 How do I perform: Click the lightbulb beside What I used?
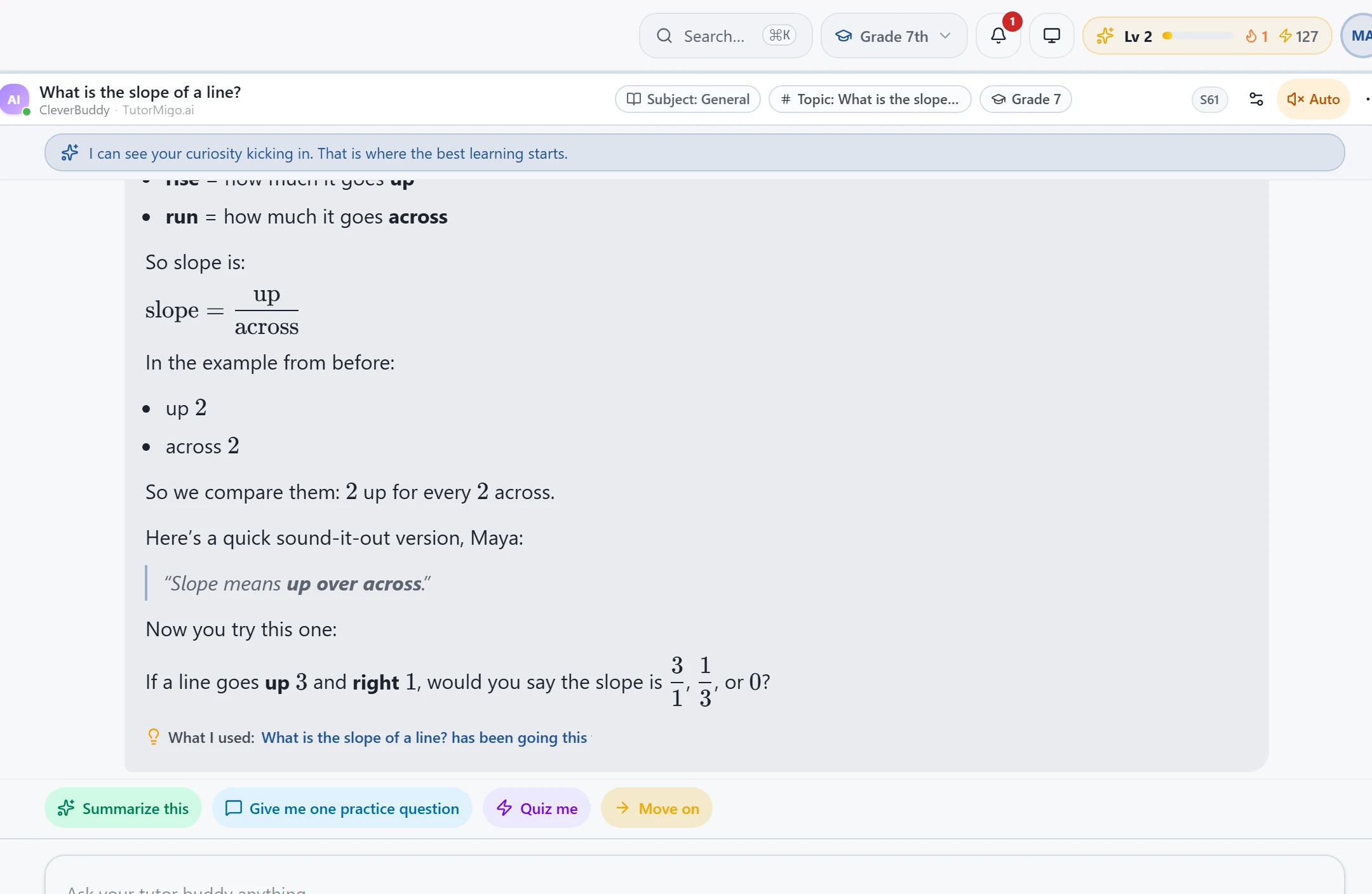pyautogui.click(x=153, y=737)
